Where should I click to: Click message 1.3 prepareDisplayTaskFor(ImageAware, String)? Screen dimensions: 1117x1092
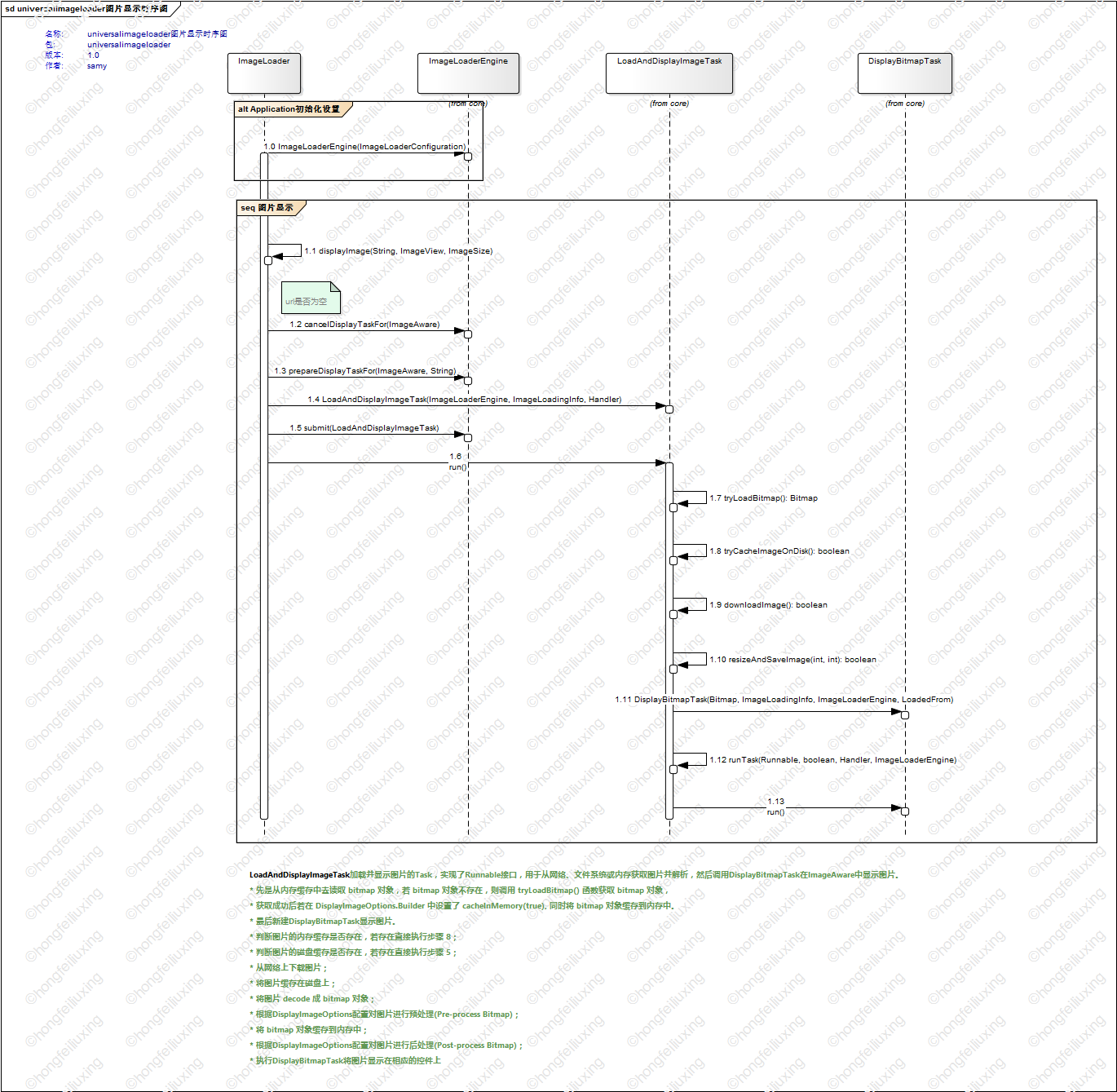click(x=364, y=371)
